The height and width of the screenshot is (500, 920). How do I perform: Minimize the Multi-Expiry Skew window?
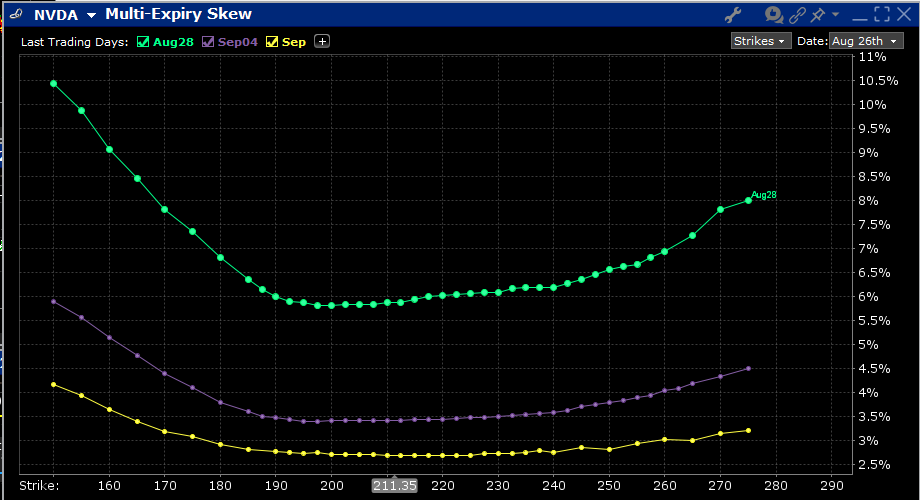(860, 19)
